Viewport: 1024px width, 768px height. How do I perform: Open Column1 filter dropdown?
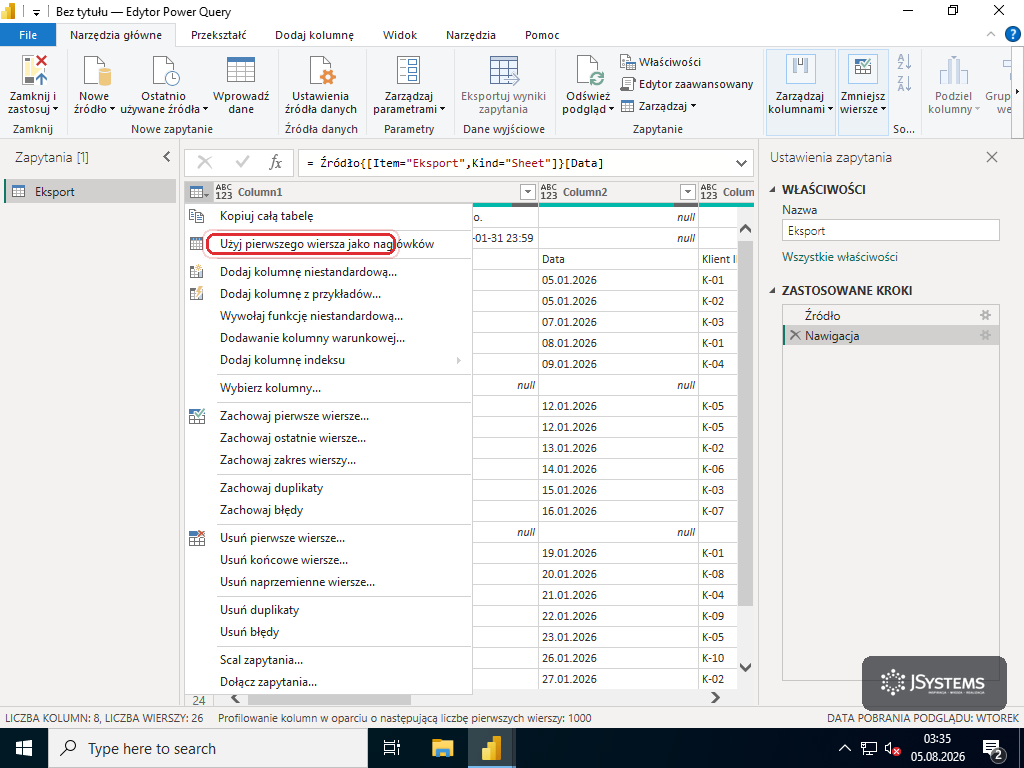tap(528, 192)
